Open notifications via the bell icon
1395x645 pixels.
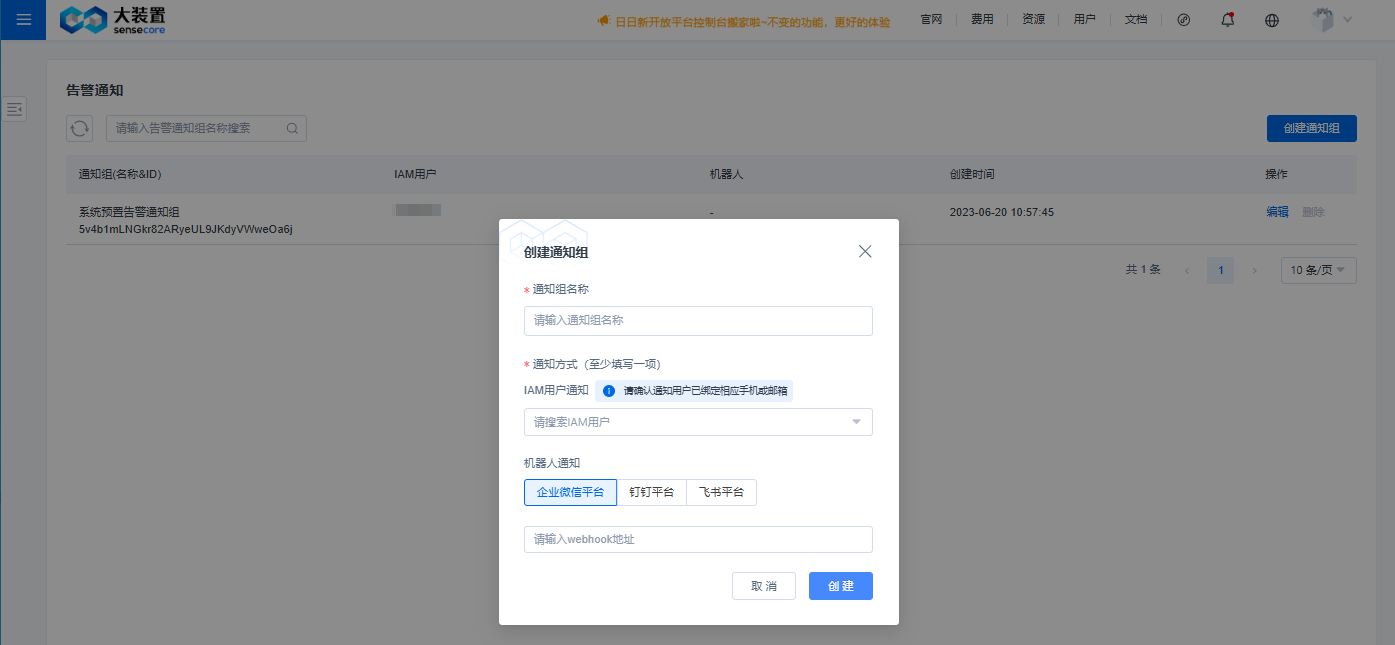coord(1227,19)
